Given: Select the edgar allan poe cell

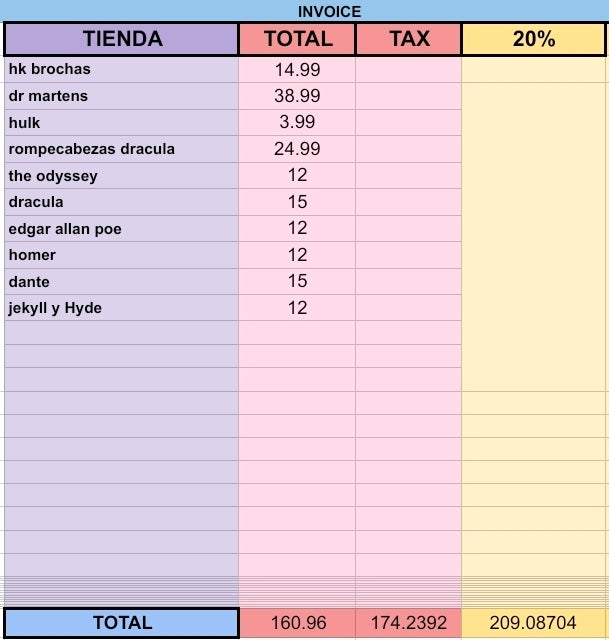Looking at the screenshot, I should click(121, 229).
